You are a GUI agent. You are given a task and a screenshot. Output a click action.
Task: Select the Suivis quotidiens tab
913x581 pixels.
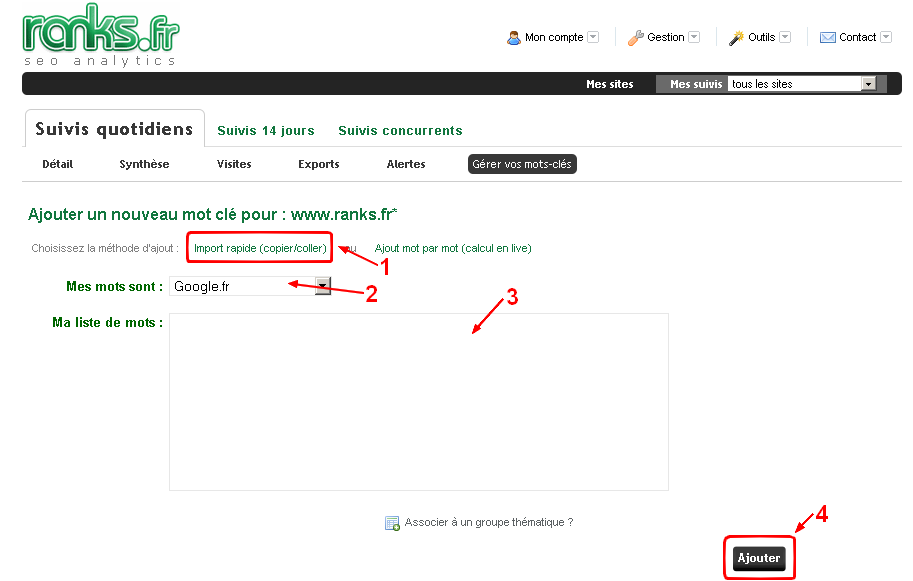114,129
